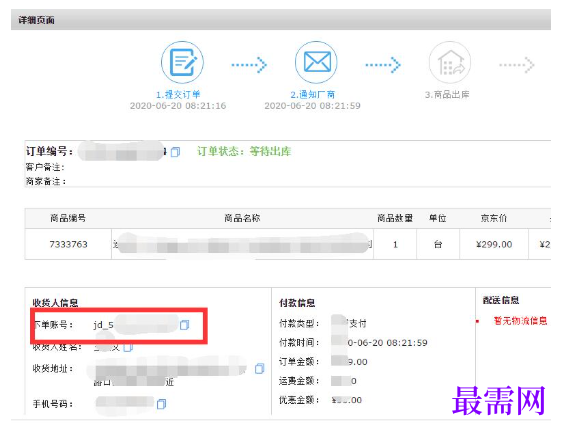Viewport: 564px width, 432px height.
Task: Copy the order number with copy icon
Action: (176, 152)
